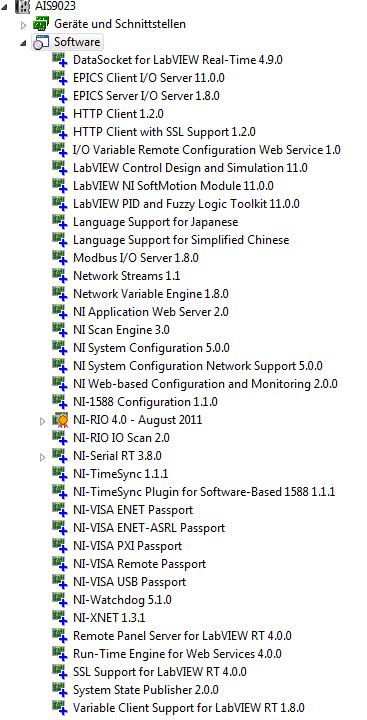Click icon beside NI-RIO IO Scan 2.0
Viewport: 367px width, 720px height.
point(60,438)
